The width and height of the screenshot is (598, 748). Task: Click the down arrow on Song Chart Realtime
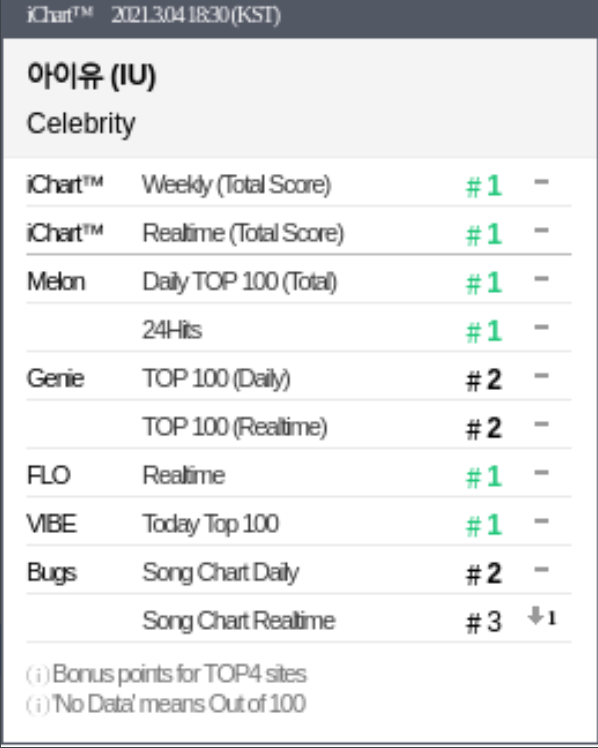pos(536,616)
